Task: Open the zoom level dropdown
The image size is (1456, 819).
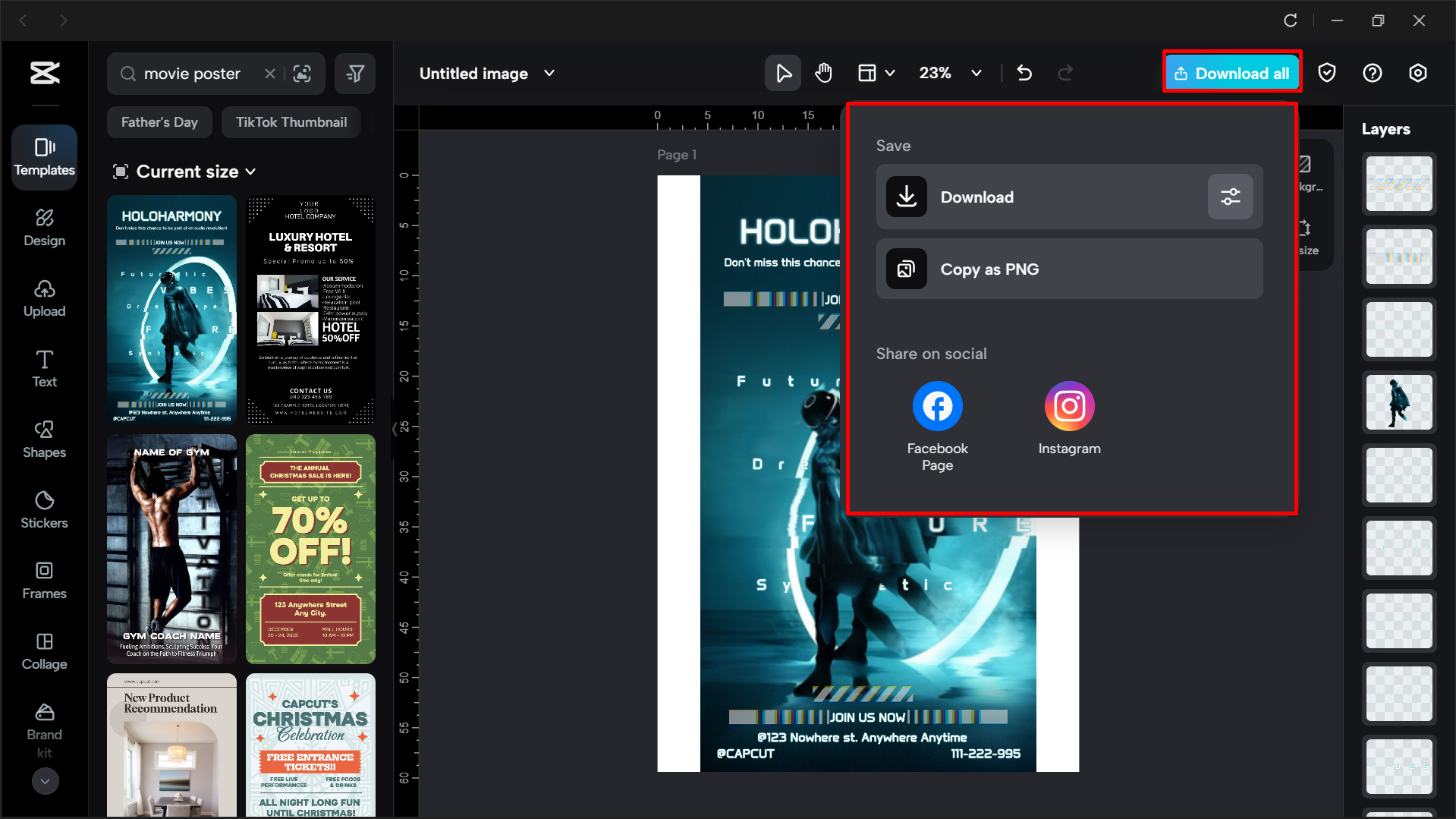Action: coord(976,73)
